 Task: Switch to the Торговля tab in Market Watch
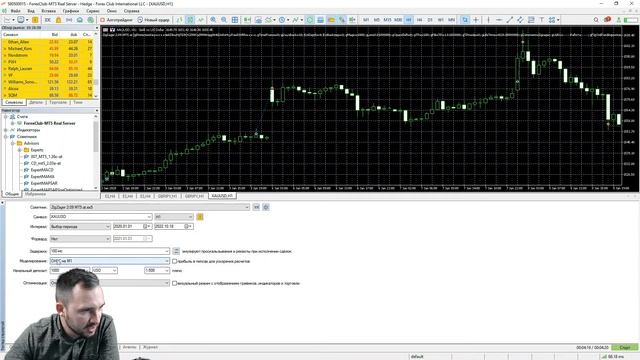point(58,102)
